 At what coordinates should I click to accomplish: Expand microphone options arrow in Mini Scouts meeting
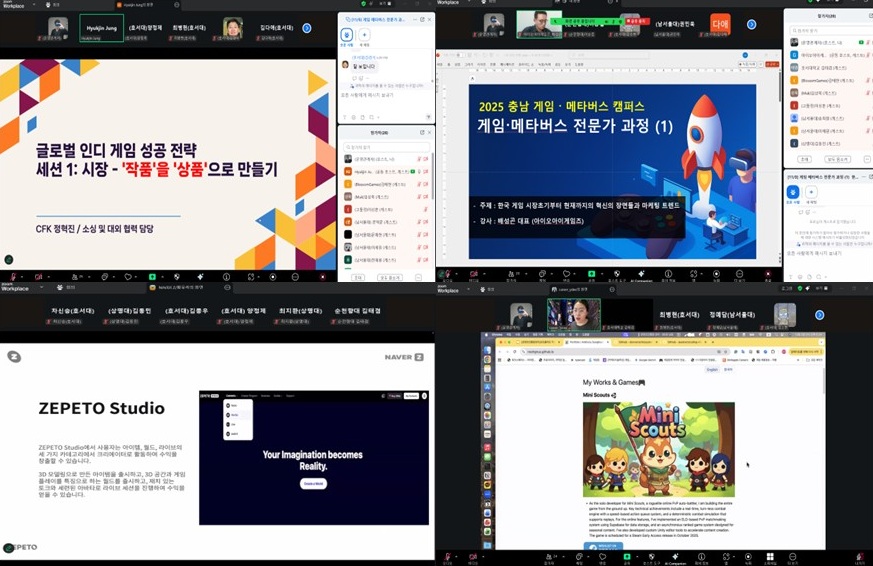tap(456, 557)
